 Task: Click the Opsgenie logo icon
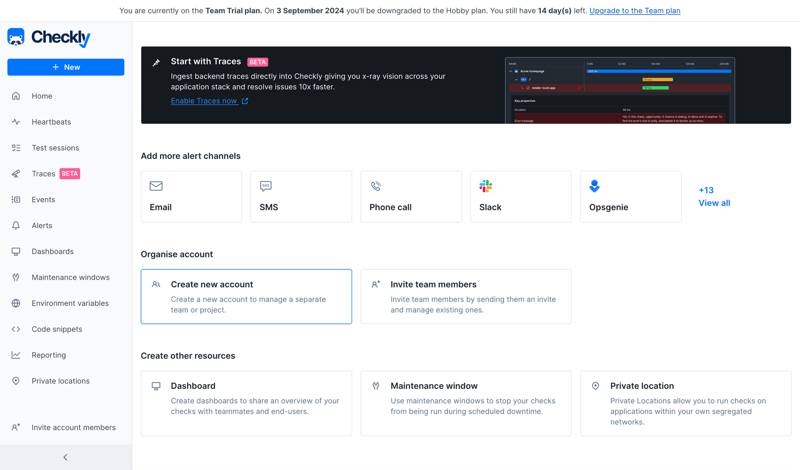coord(594,186)
